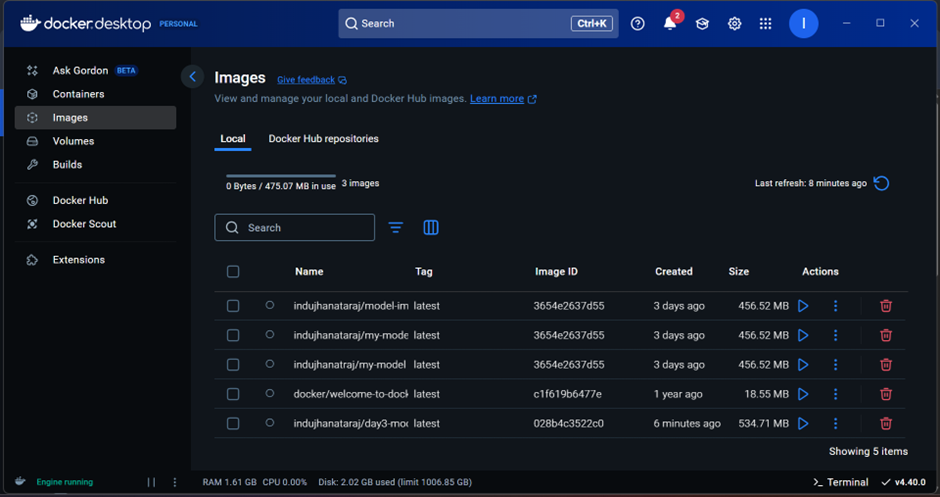The height and width of the screenshot is (497, 940).
Task: Open Builds section
Action: [x=95, y=164]
